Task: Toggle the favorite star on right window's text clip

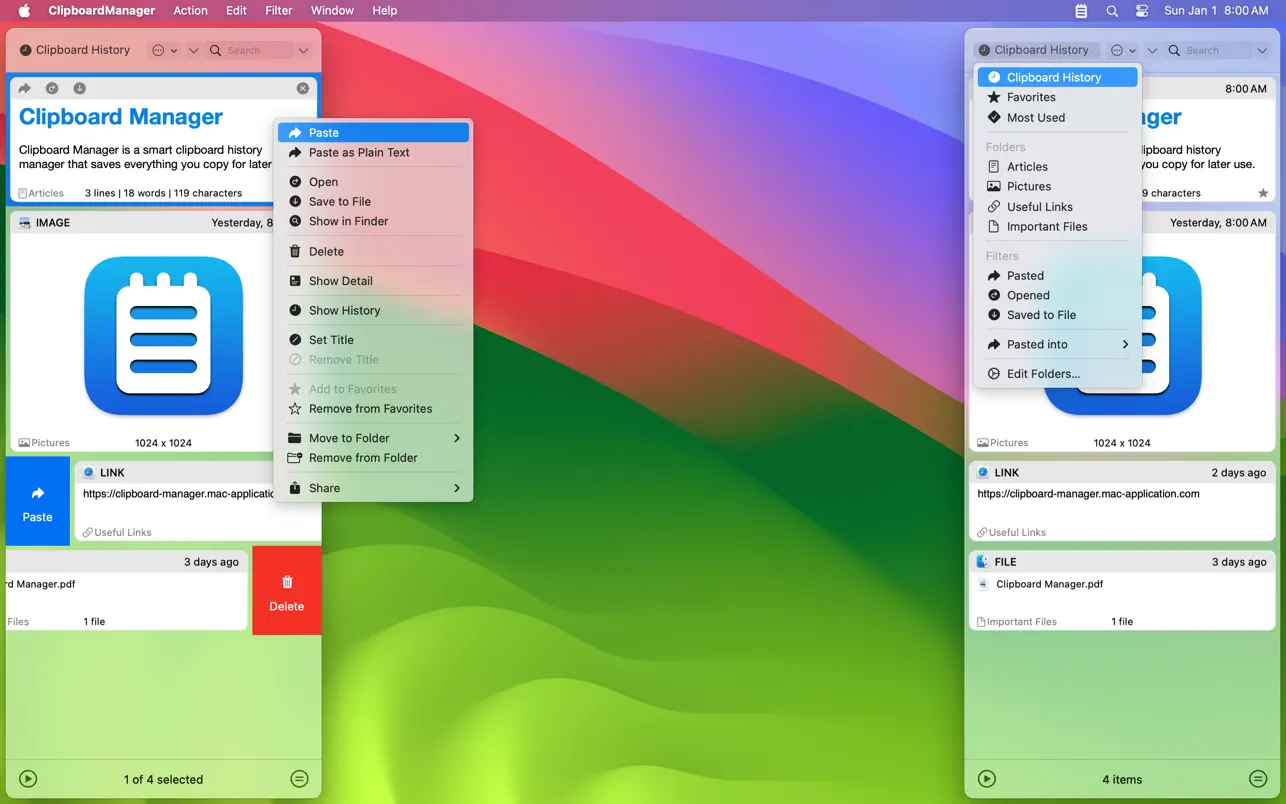Action: click(x=1263, y=193)
